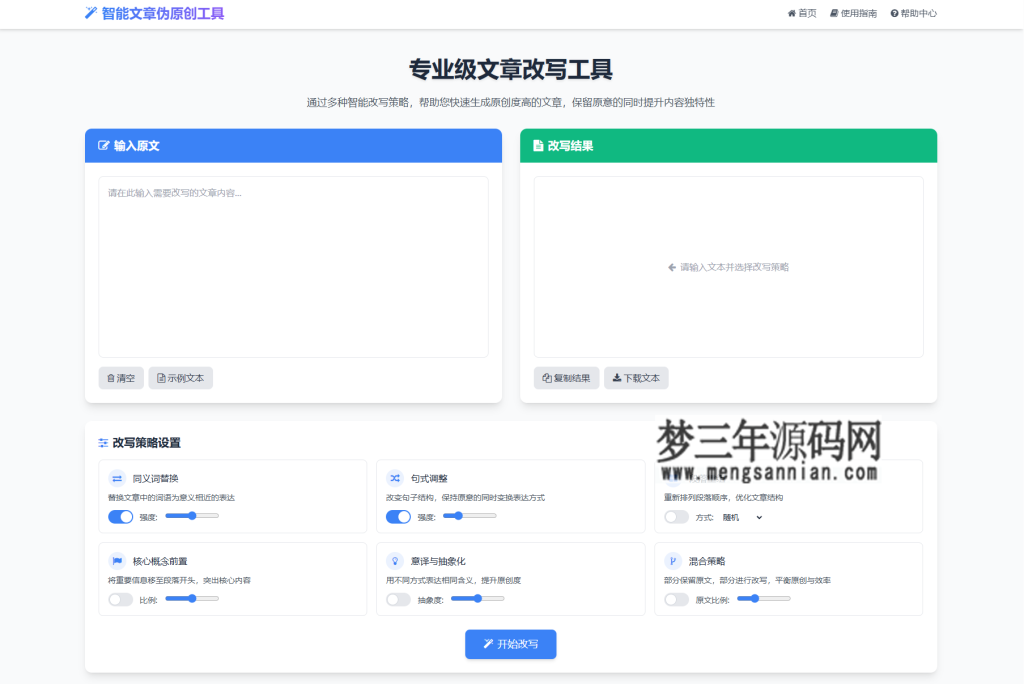Open the 使用指南 menu item

tap(854, 13)
